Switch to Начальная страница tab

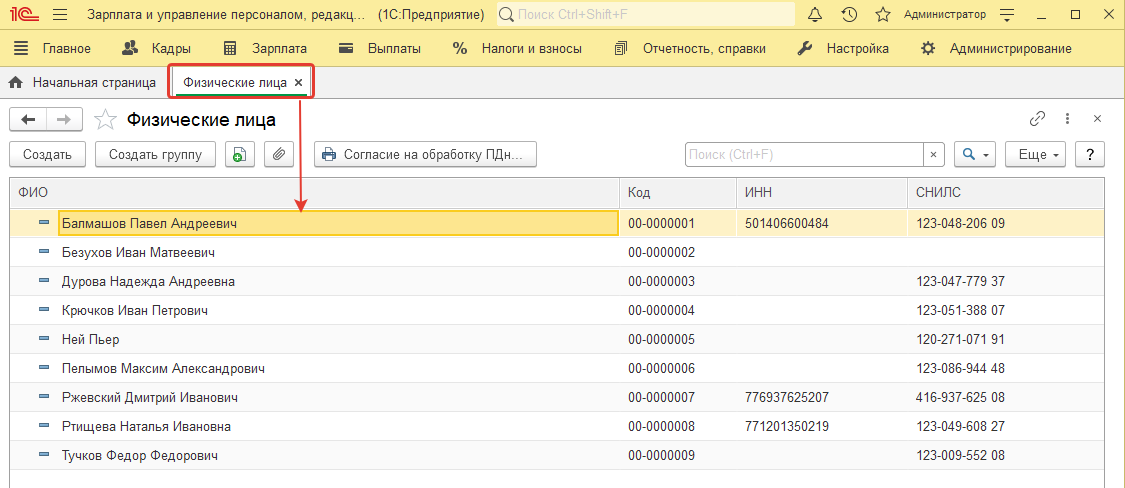click(x=83, y=82)
